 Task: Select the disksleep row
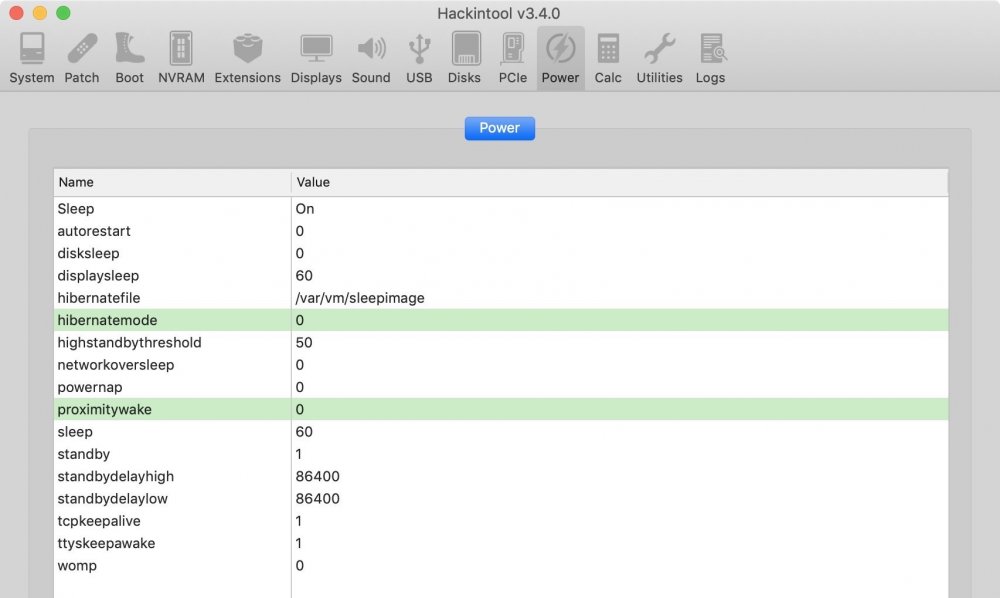pos(501,253)
